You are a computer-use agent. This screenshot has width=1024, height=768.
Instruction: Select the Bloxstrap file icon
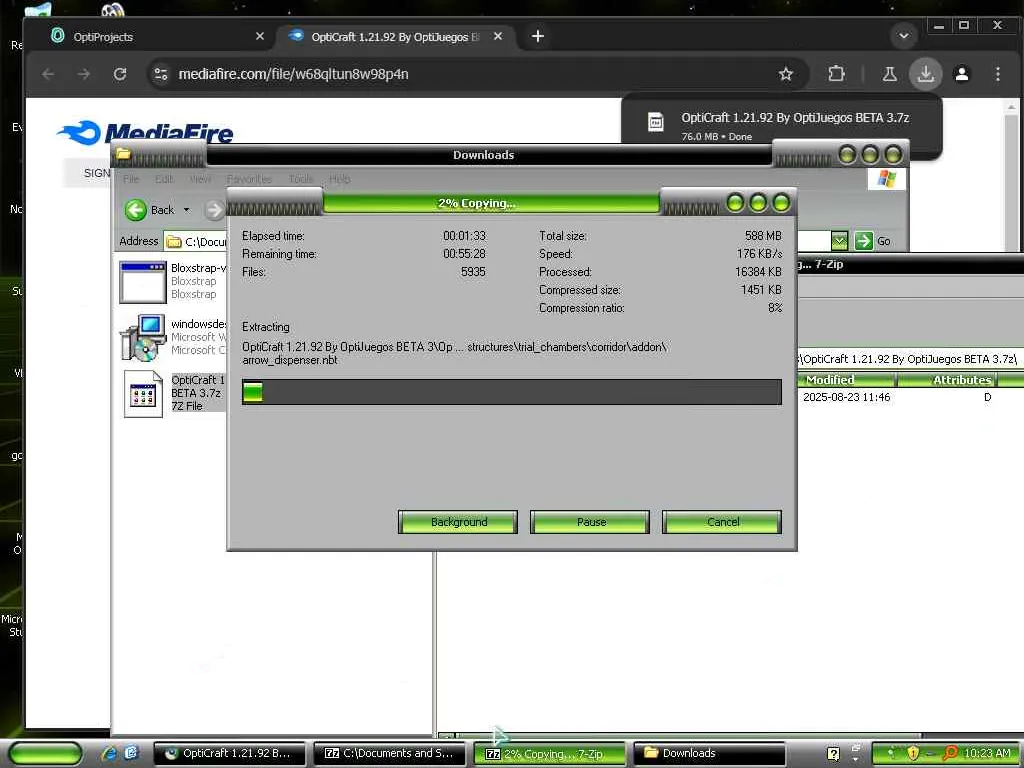[142, 283]
